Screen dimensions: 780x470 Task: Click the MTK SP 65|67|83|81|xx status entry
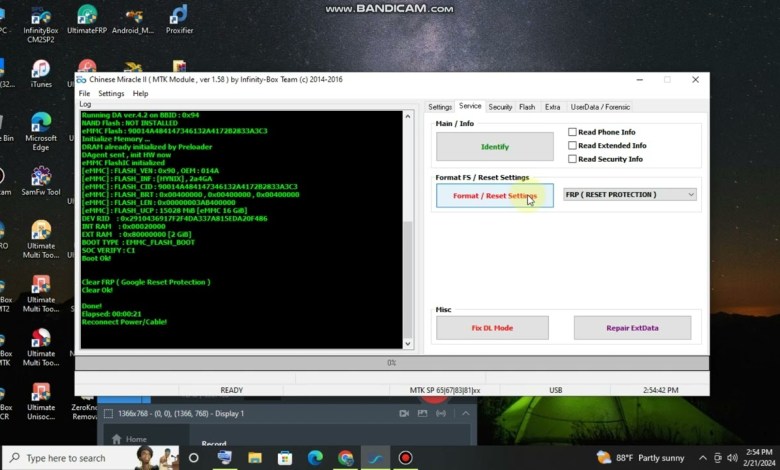click(445, 390)
